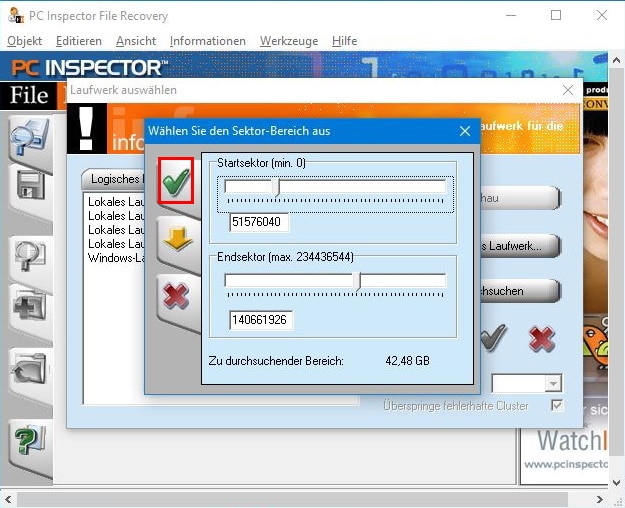Image resolution: width=625 pixels, height=508 pixels.
Task: Maximize the PC Inspector window
Action: pos(556,16)
